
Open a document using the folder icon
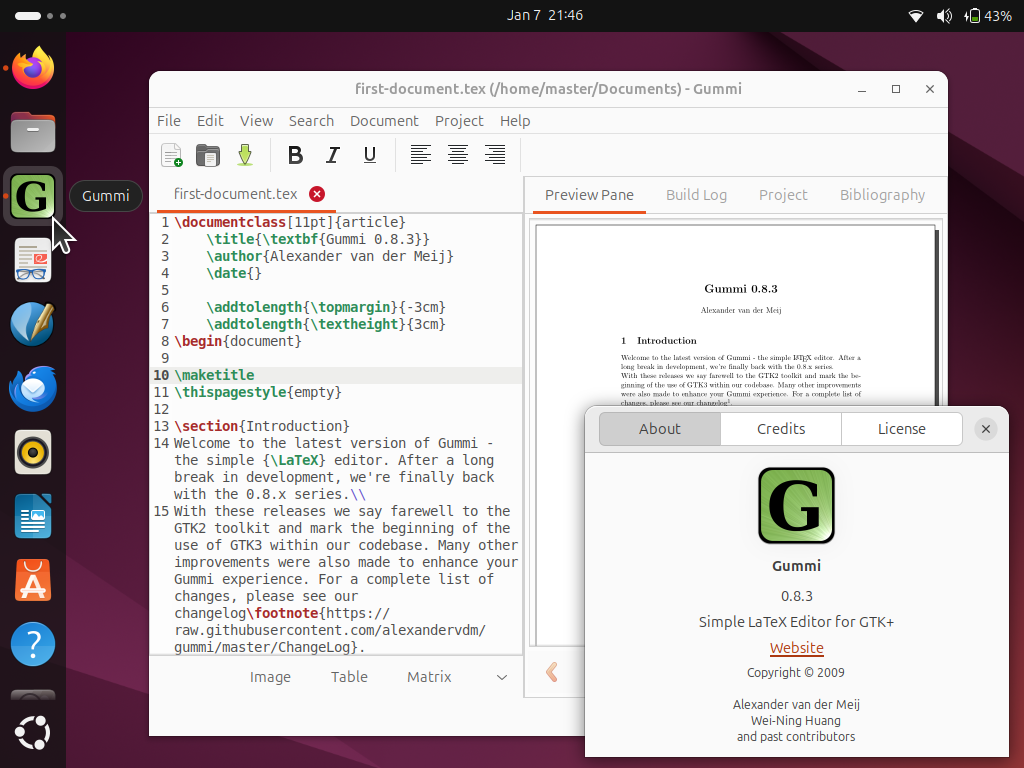tap(208, 155)
